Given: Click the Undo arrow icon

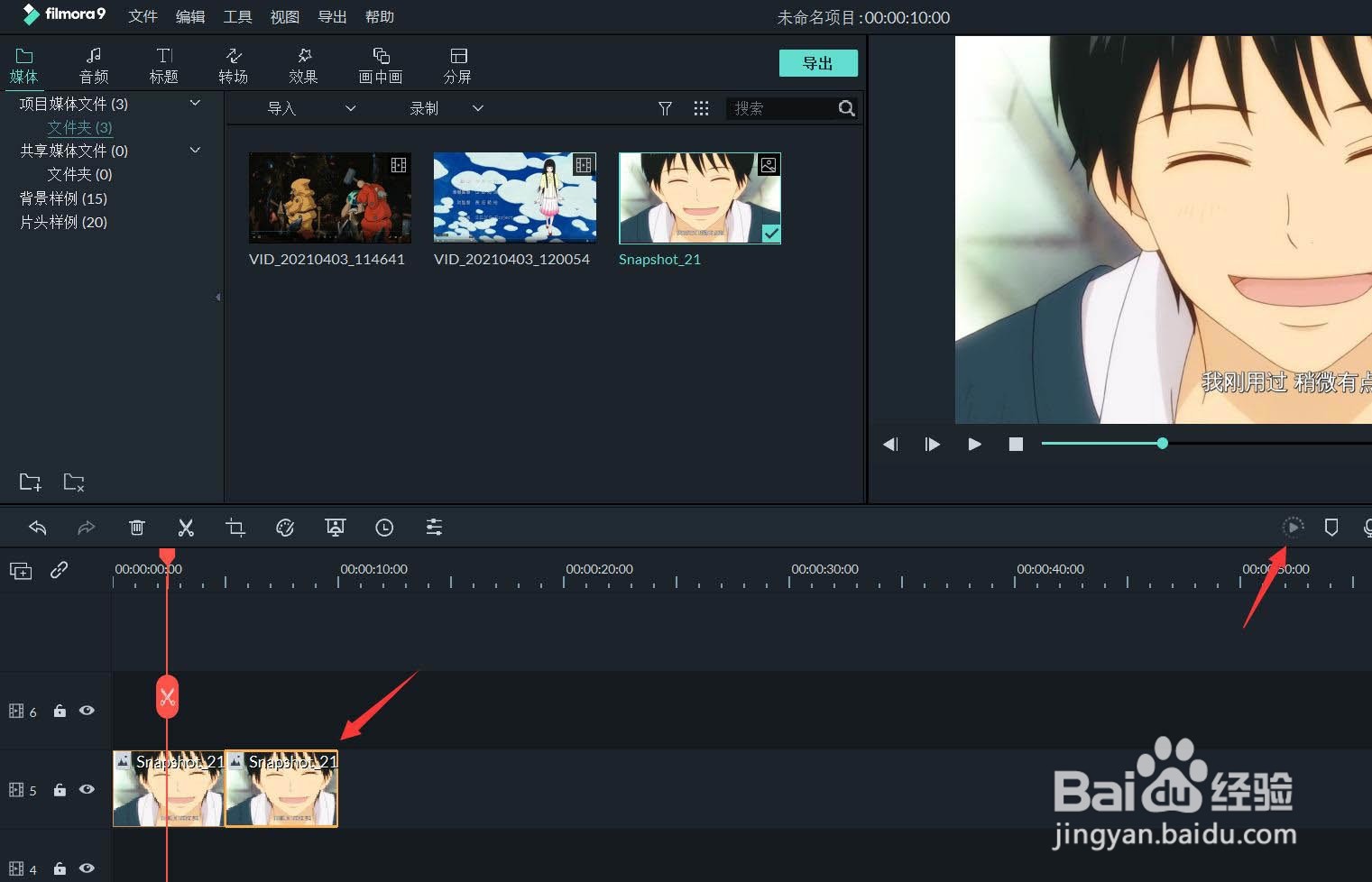Looking at the screenshot, I should click(38, 528).
